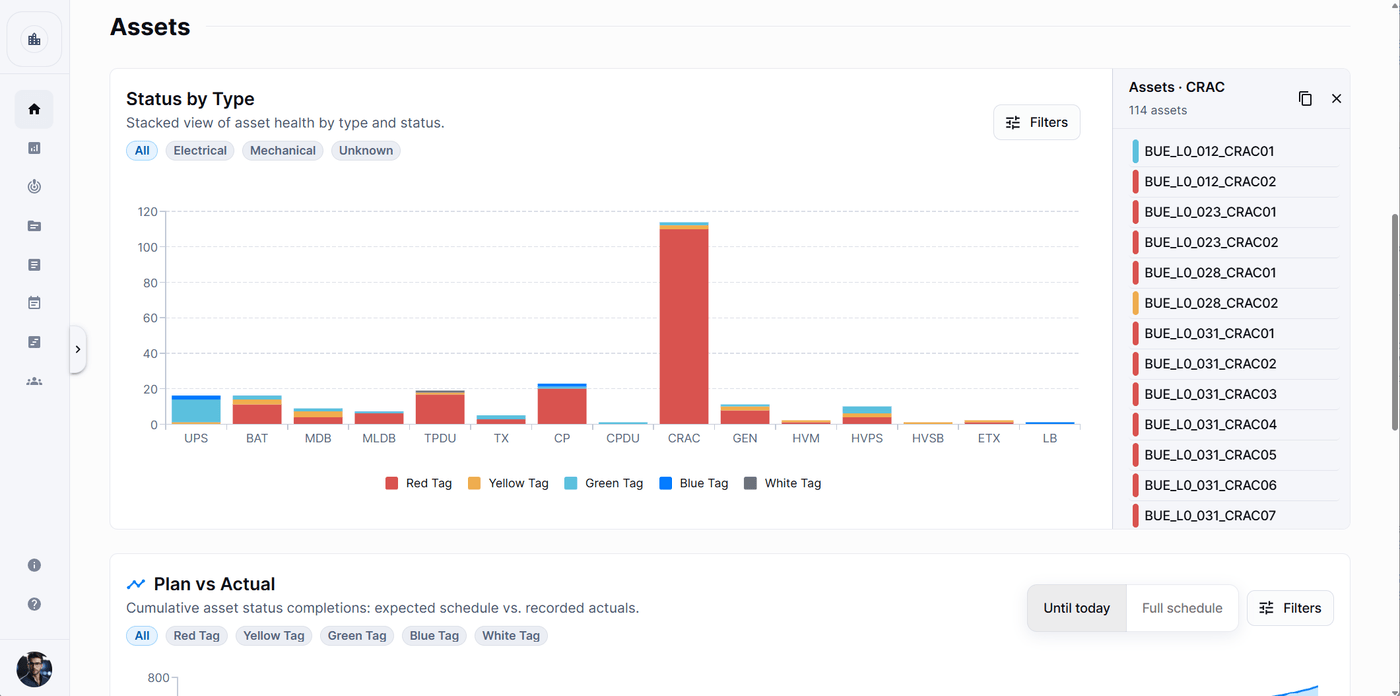Toggle Green Tag series in chart legend

pyautogui.click(x=604, y=483)
